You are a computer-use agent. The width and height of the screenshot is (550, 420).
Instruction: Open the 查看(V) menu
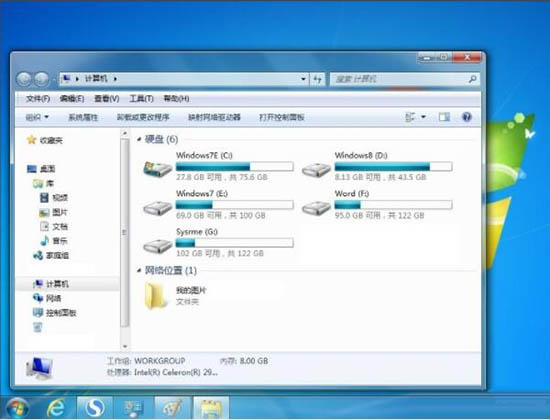pyautogui.click(x=107, y=99)
